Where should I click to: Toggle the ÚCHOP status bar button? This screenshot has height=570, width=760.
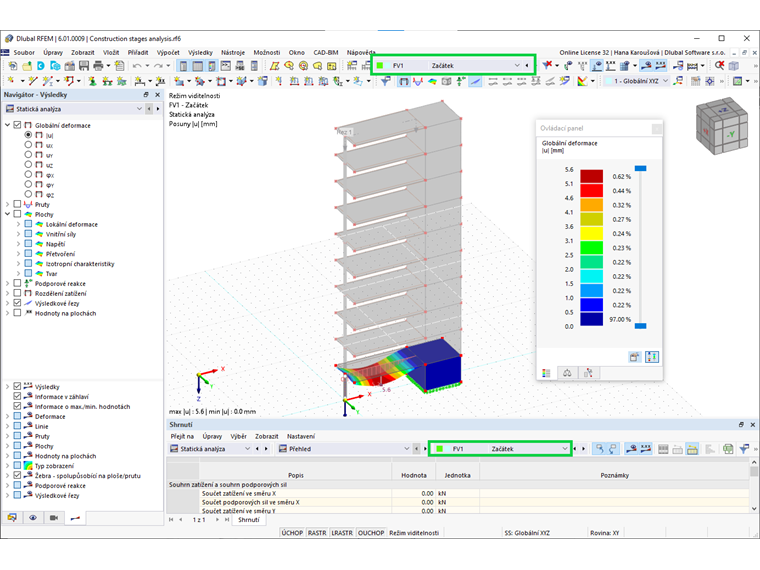click(x=292, y=533)
